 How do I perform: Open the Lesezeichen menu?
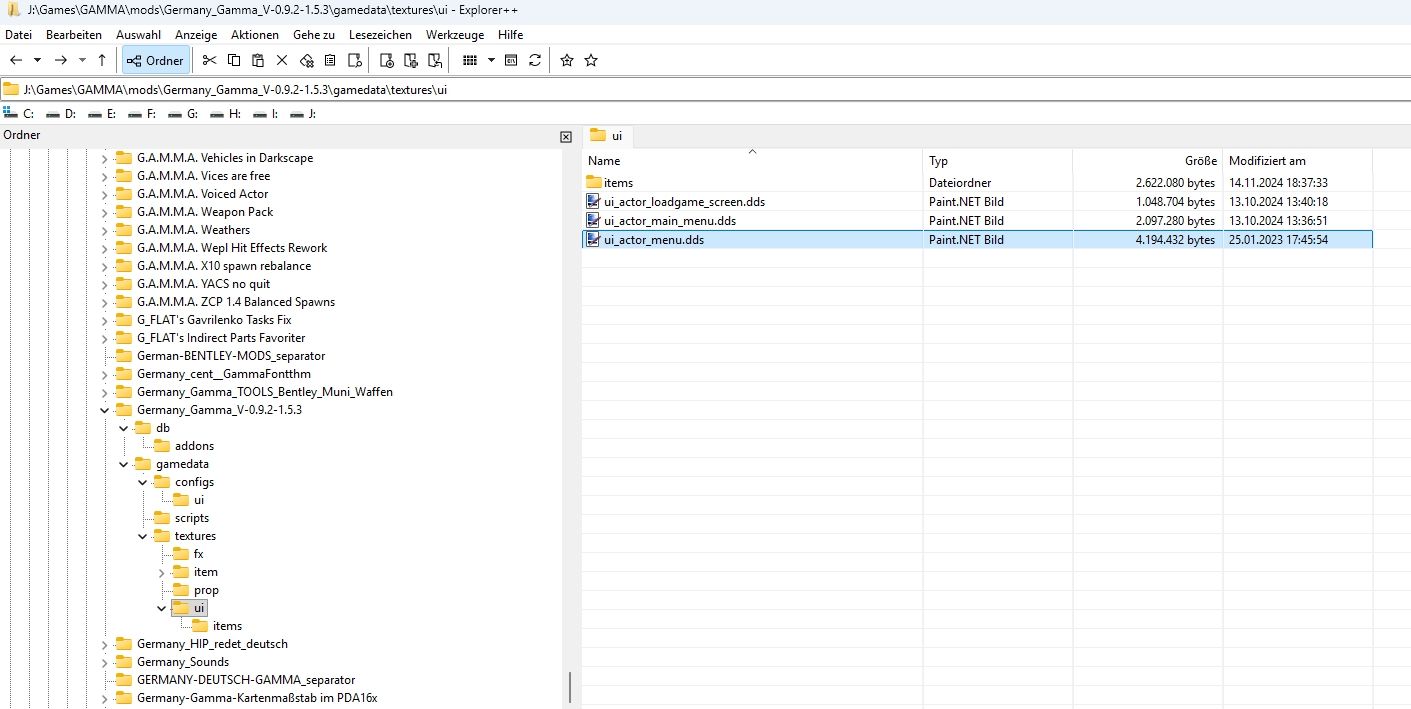(380, 34)
